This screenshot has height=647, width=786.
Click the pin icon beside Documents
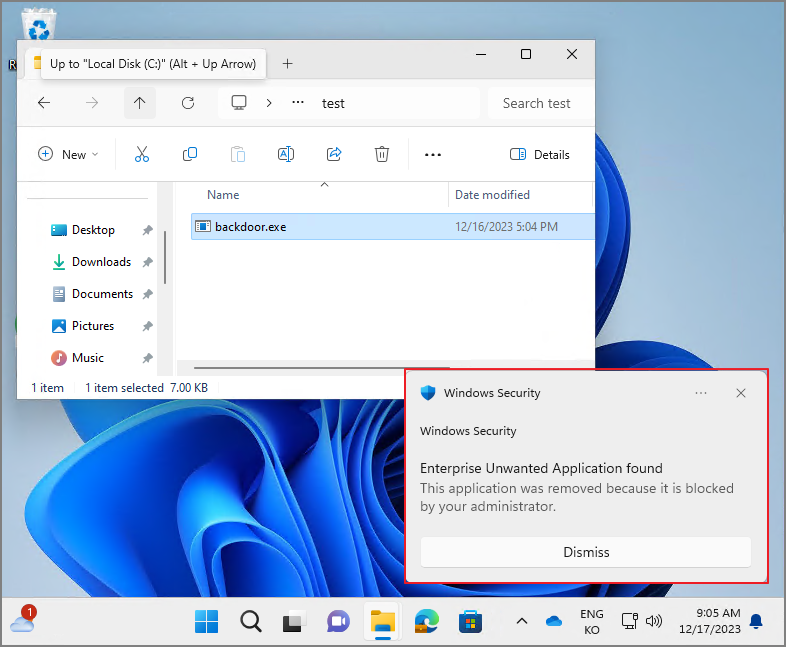pyautogui.click(x=147, y=294)
